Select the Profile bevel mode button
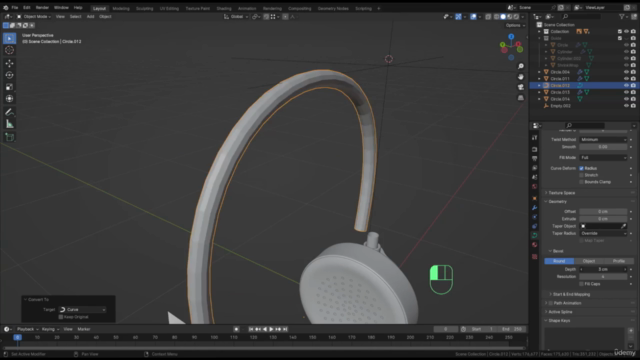640x360 pixels. coord(618,261)
